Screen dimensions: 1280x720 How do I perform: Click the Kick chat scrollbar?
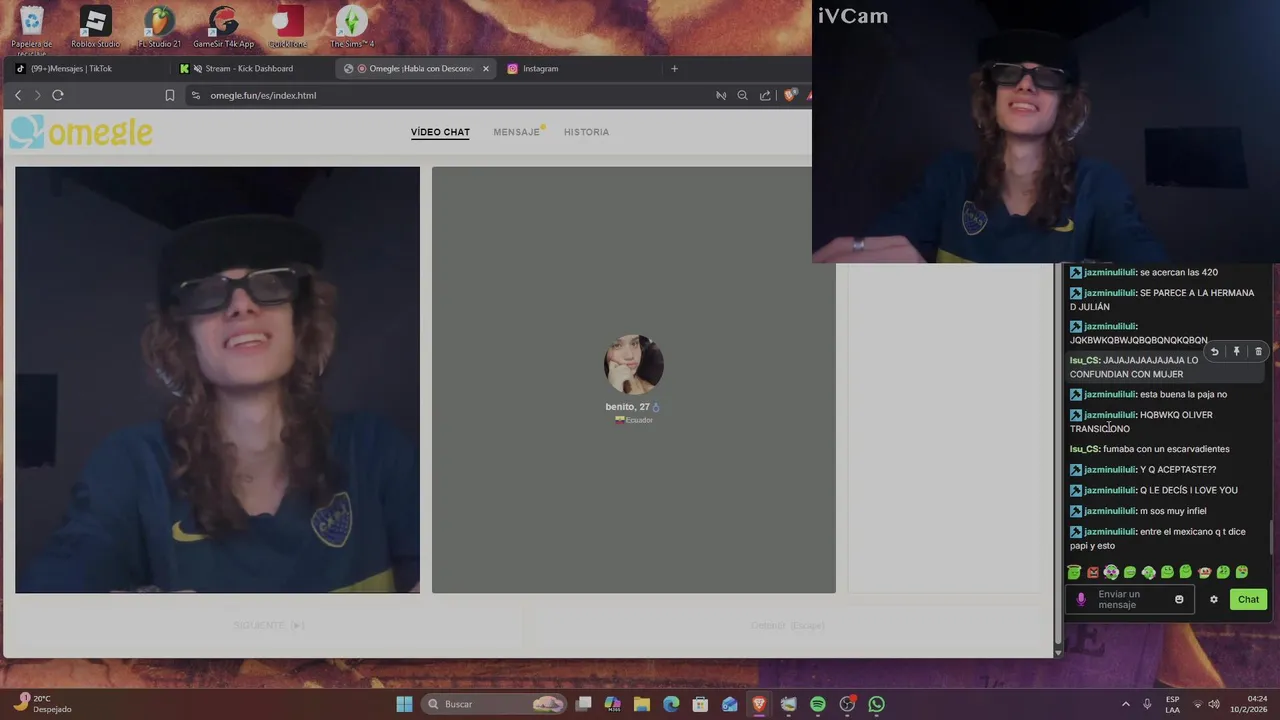pos(1273,535)
